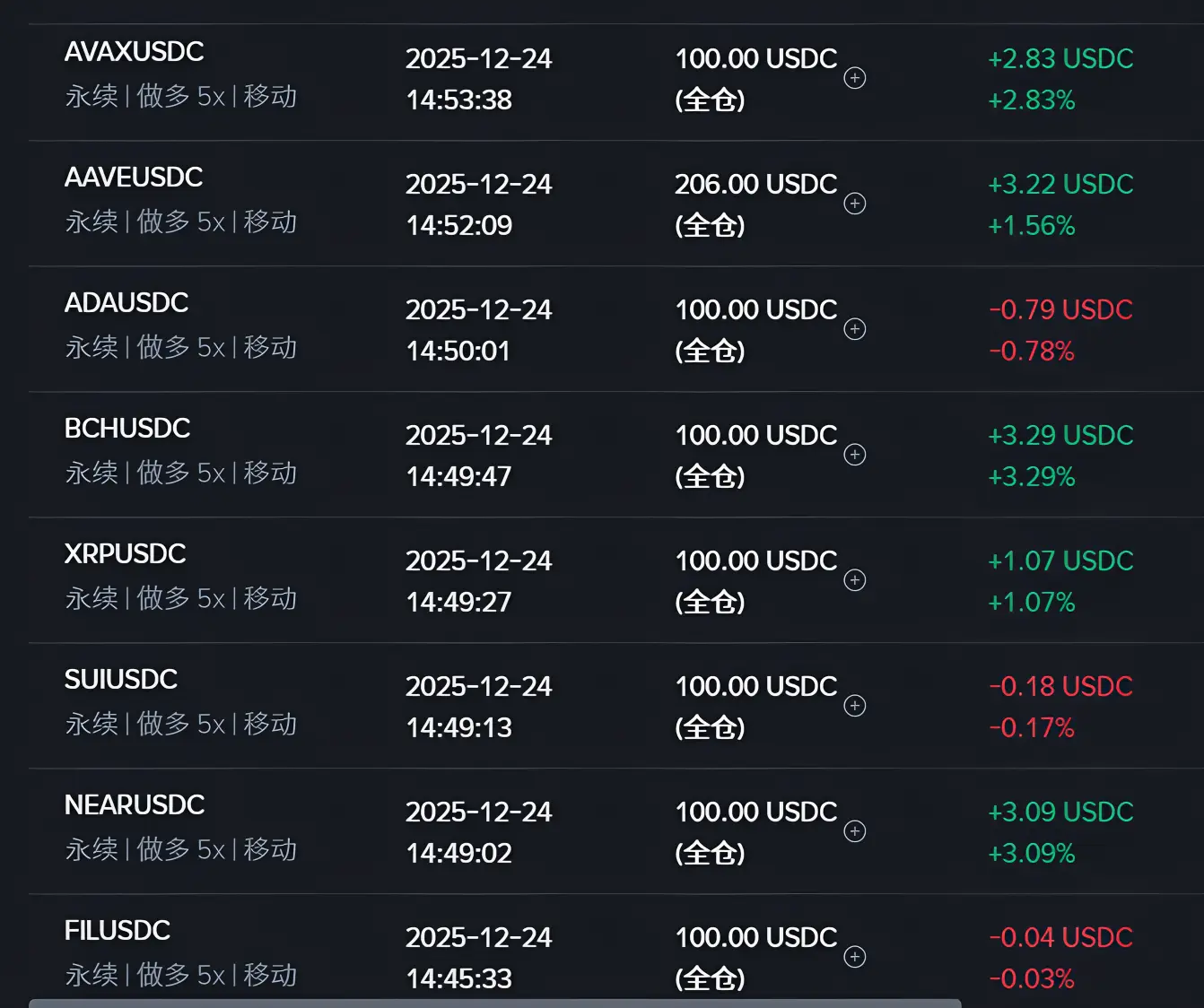Click the horizontal scrollbar at the bottom
This screenshot has height=1008, width=1204.
pyautogui.click(x=494, y=1003)
